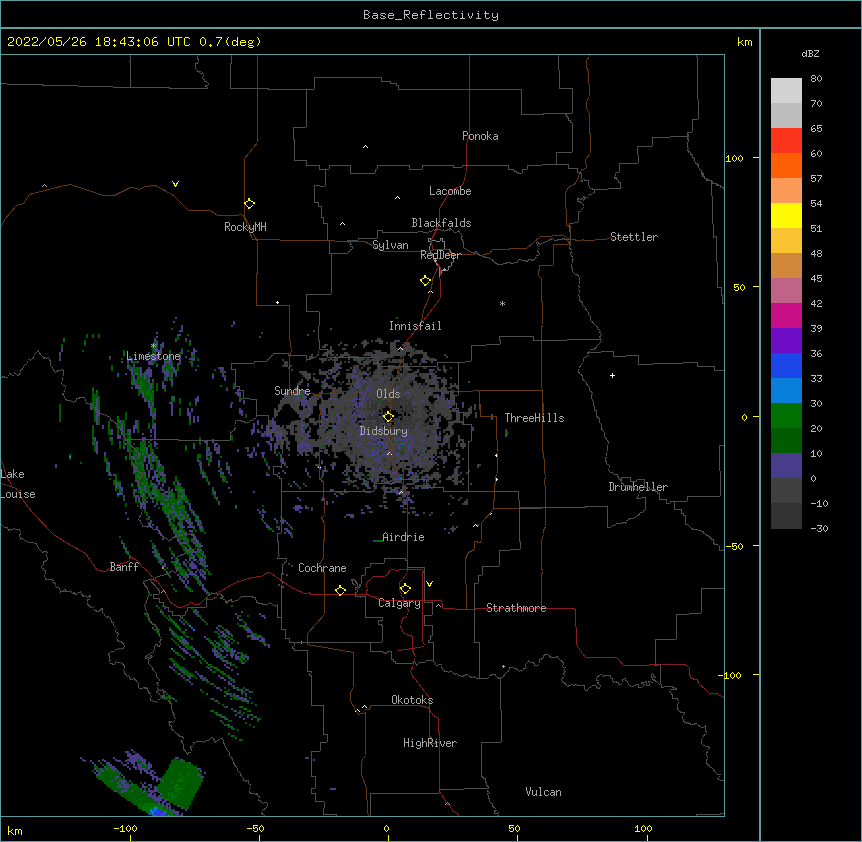Click the Sylvan label on map
The image size is (862, 842).
[390, 245]
